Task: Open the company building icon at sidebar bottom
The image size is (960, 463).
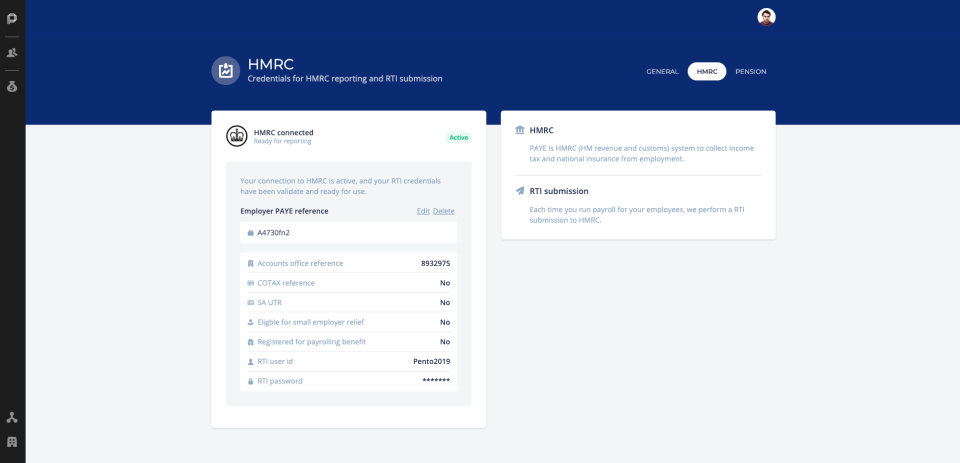Action: 12,442
